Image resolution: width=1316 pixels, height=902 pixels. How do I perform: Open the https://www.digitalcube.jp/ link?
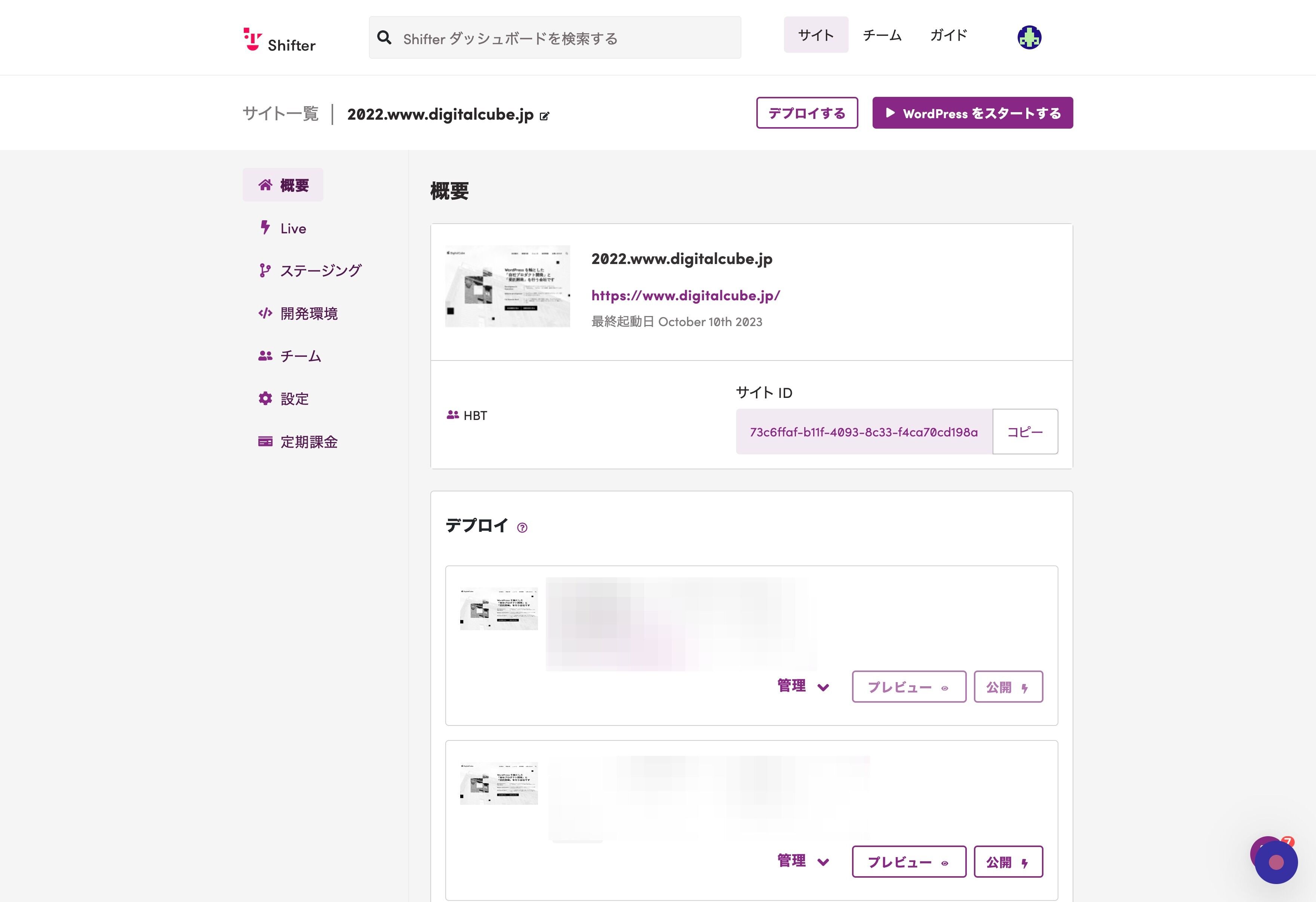[686, 295]
